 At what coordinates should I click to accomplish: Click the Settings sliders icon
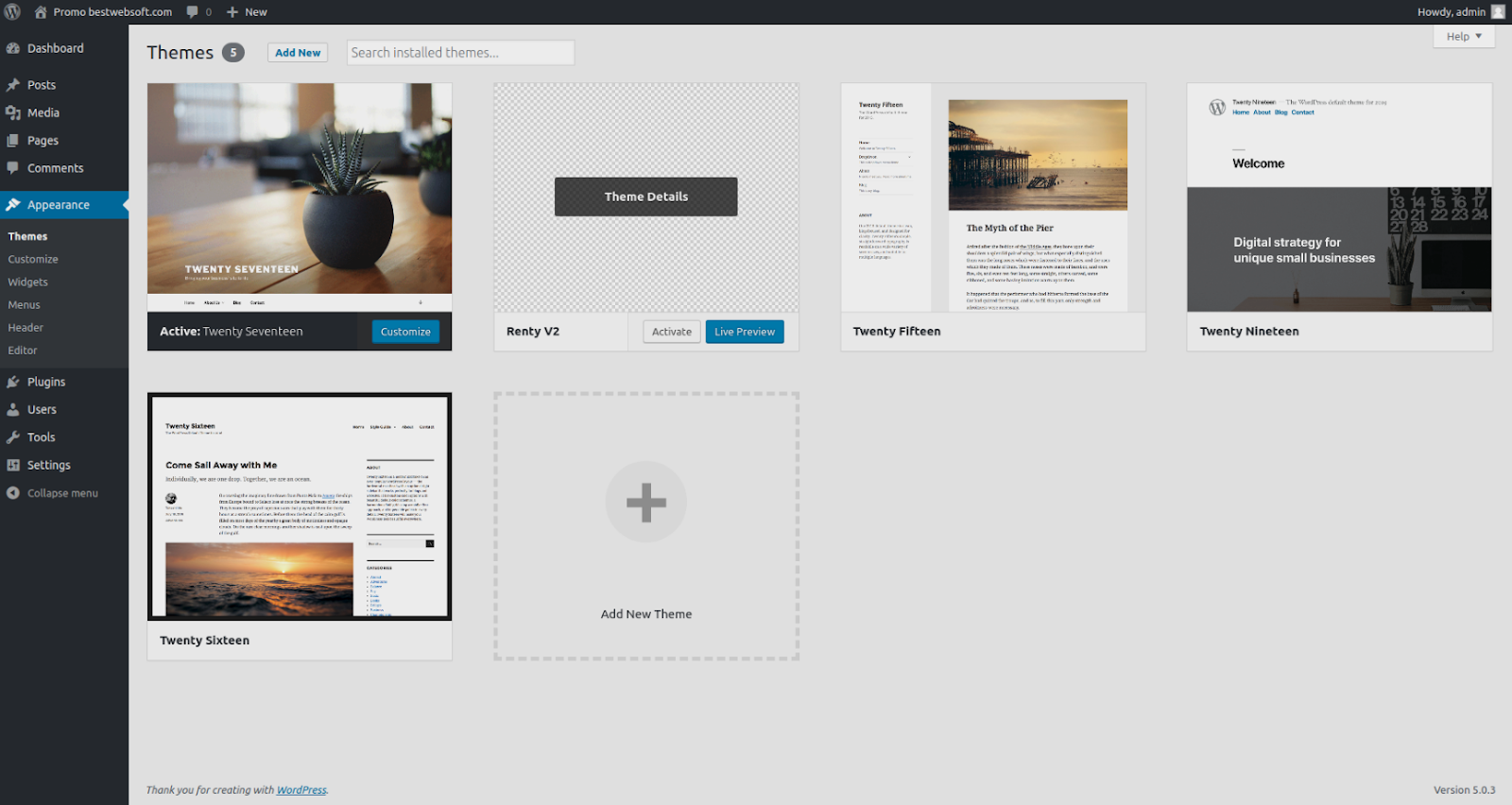13,465
